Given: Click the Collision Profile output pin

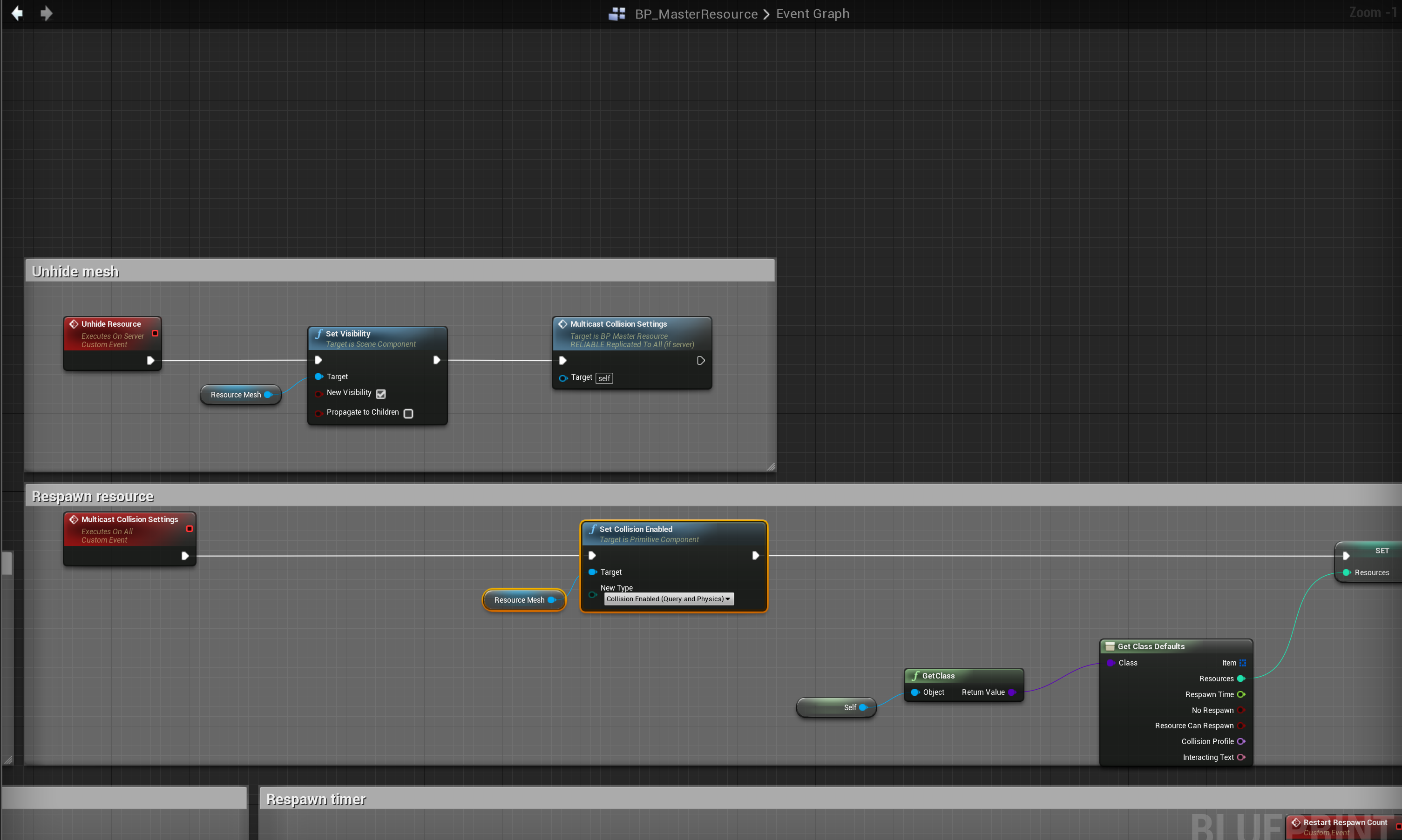Looking at the screenshot, I should 1240,741.
